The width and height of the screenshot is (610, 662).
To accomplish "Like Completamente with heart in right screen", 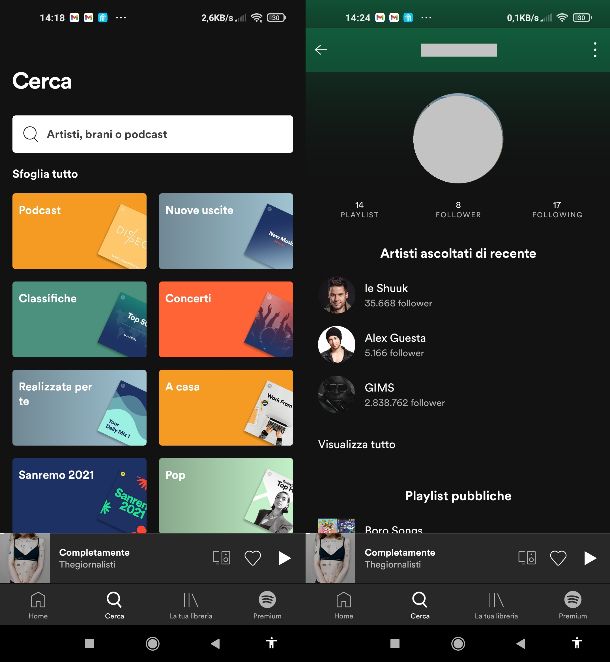I will (x=558, y=558).
